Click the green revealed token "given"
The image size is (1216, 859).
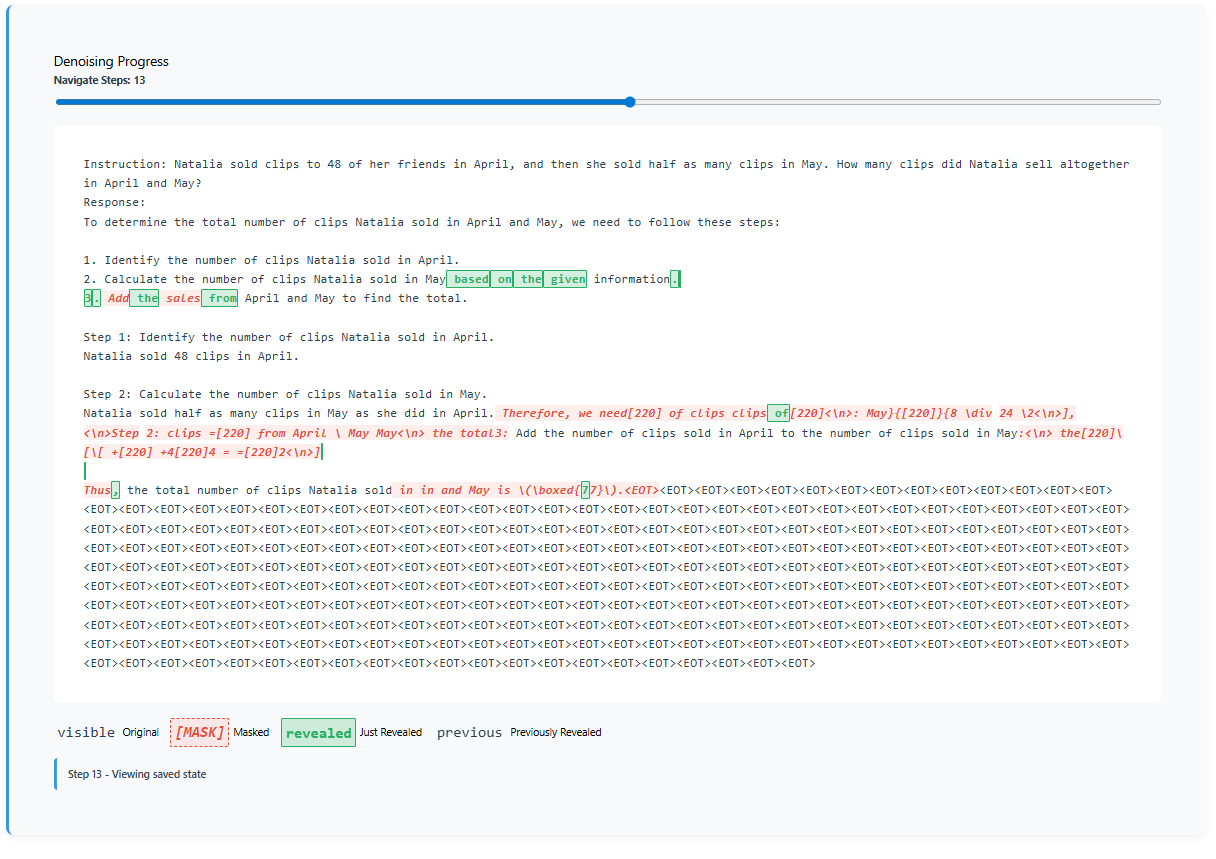click(x=567, y=279)
